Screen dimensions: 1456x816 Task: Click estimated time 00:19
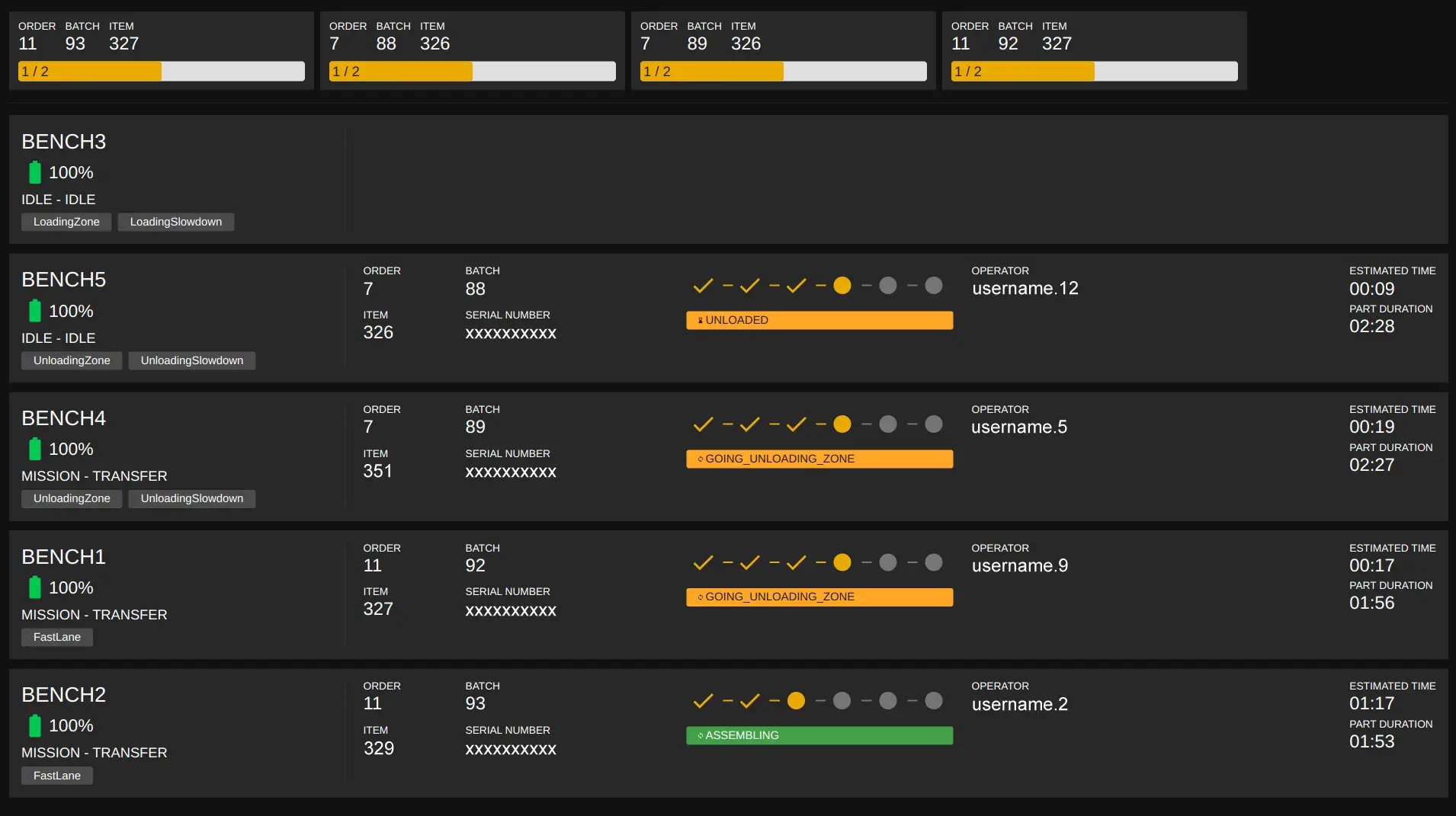1372,427
